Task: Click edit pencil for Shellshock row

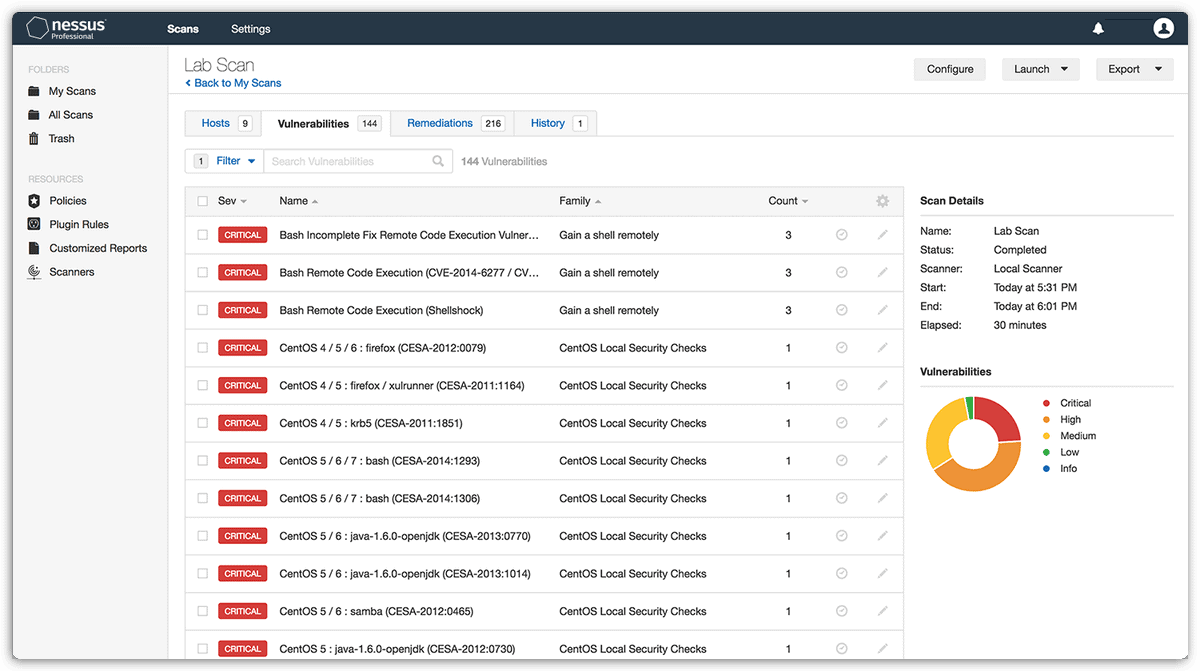Action: coord(882,310)
